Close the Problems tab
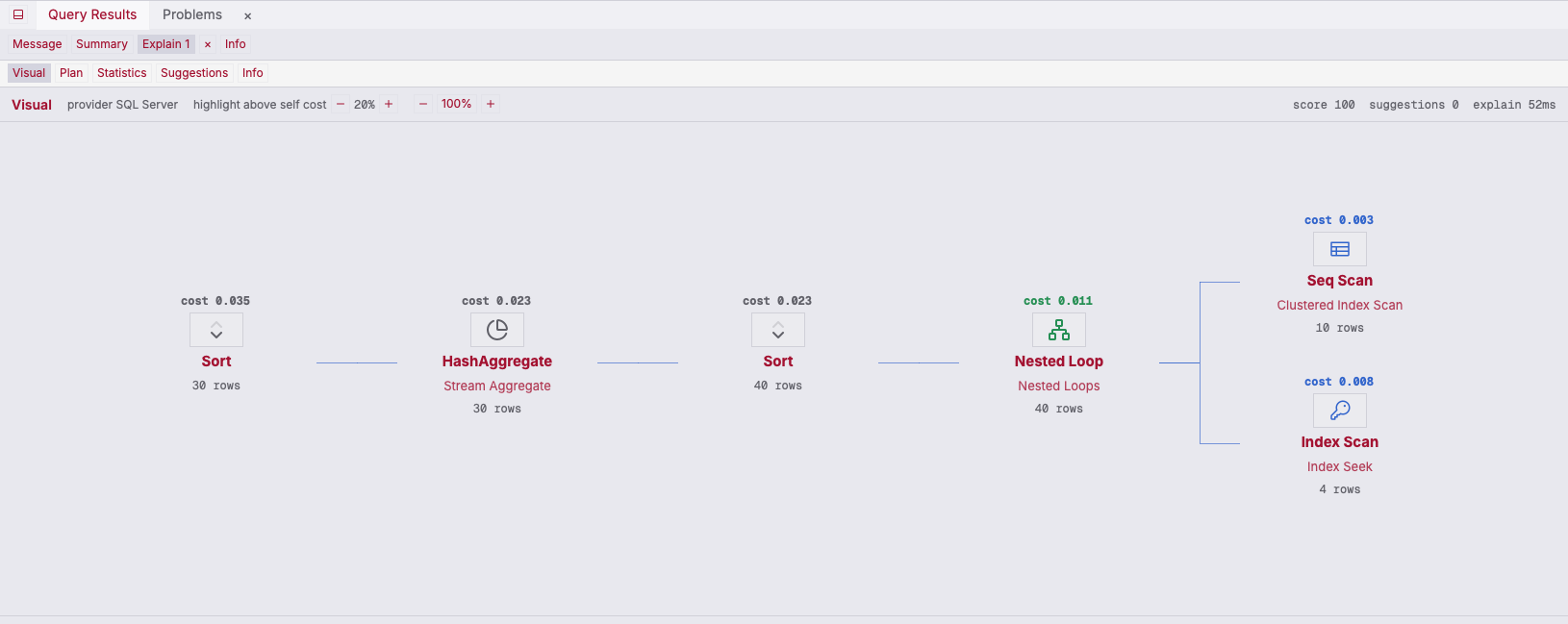Screen dimensions: 1568x624 (247, 15)
